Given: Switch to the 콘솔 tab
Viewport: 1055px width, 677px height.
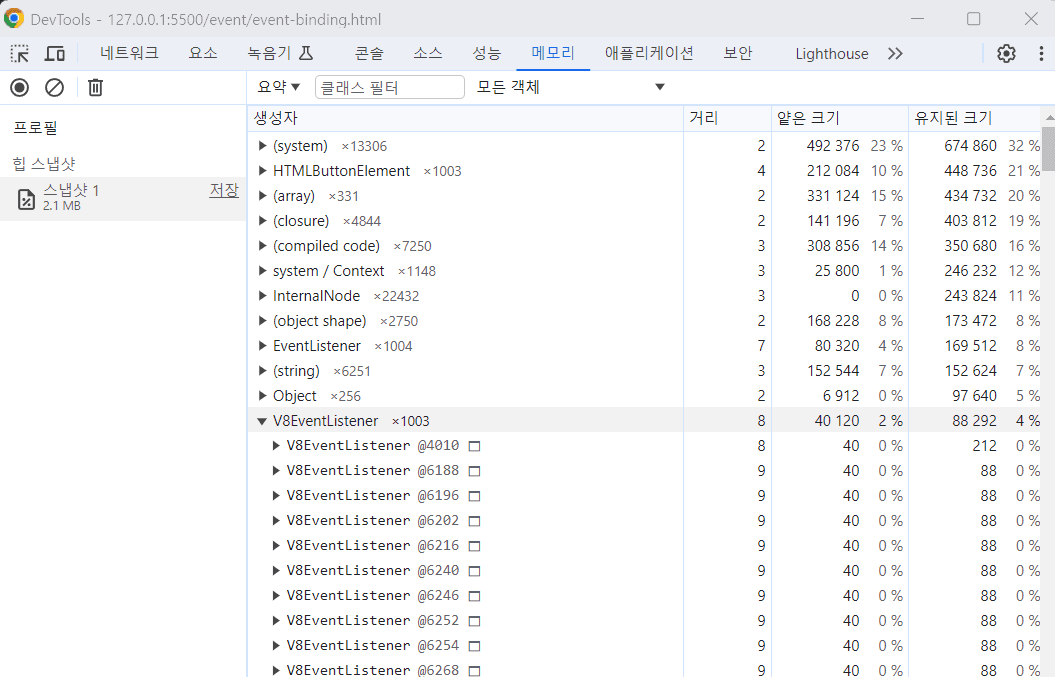Looking at the screenshot, I should [x=368, y=53].
